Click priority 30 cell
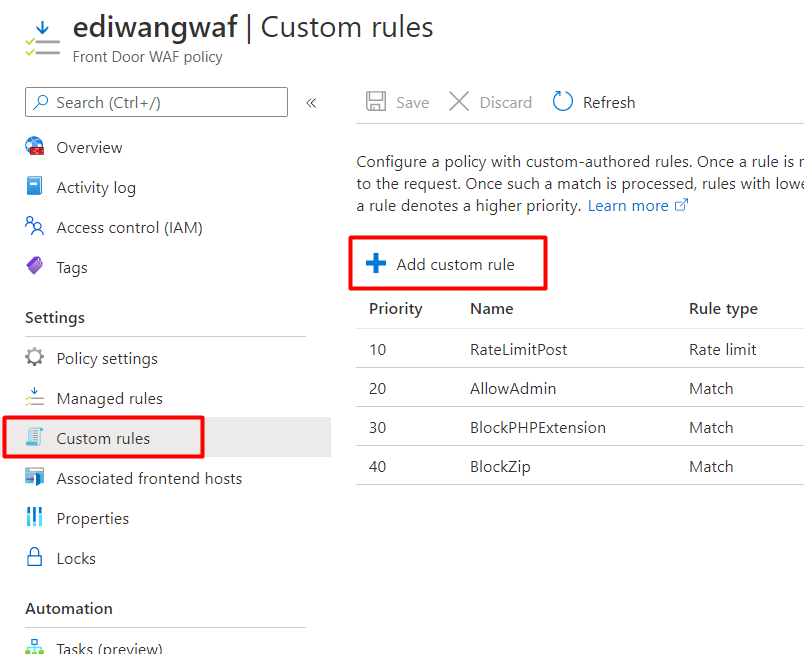 point(377,427)
